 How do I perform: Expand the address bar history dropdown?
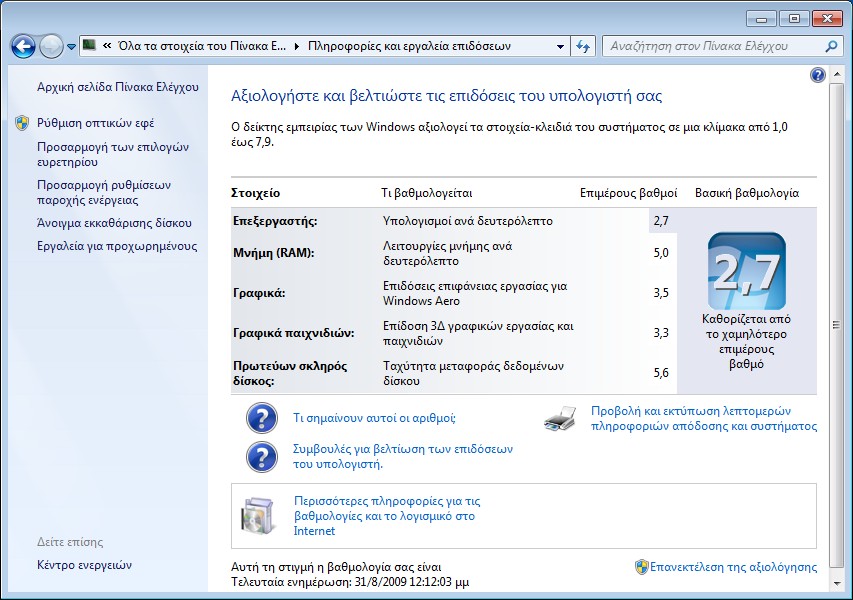pos(560,47)
